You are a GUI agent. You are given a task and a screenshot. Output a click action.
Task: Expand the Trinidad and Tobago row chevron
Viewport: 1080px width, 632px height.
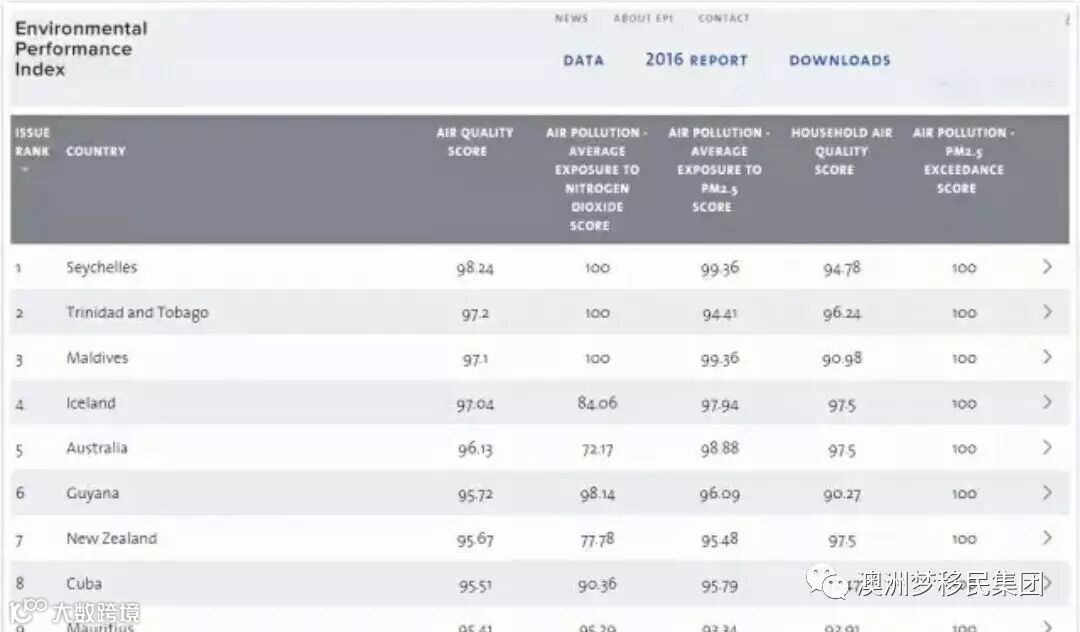[x=1047, y=312]
